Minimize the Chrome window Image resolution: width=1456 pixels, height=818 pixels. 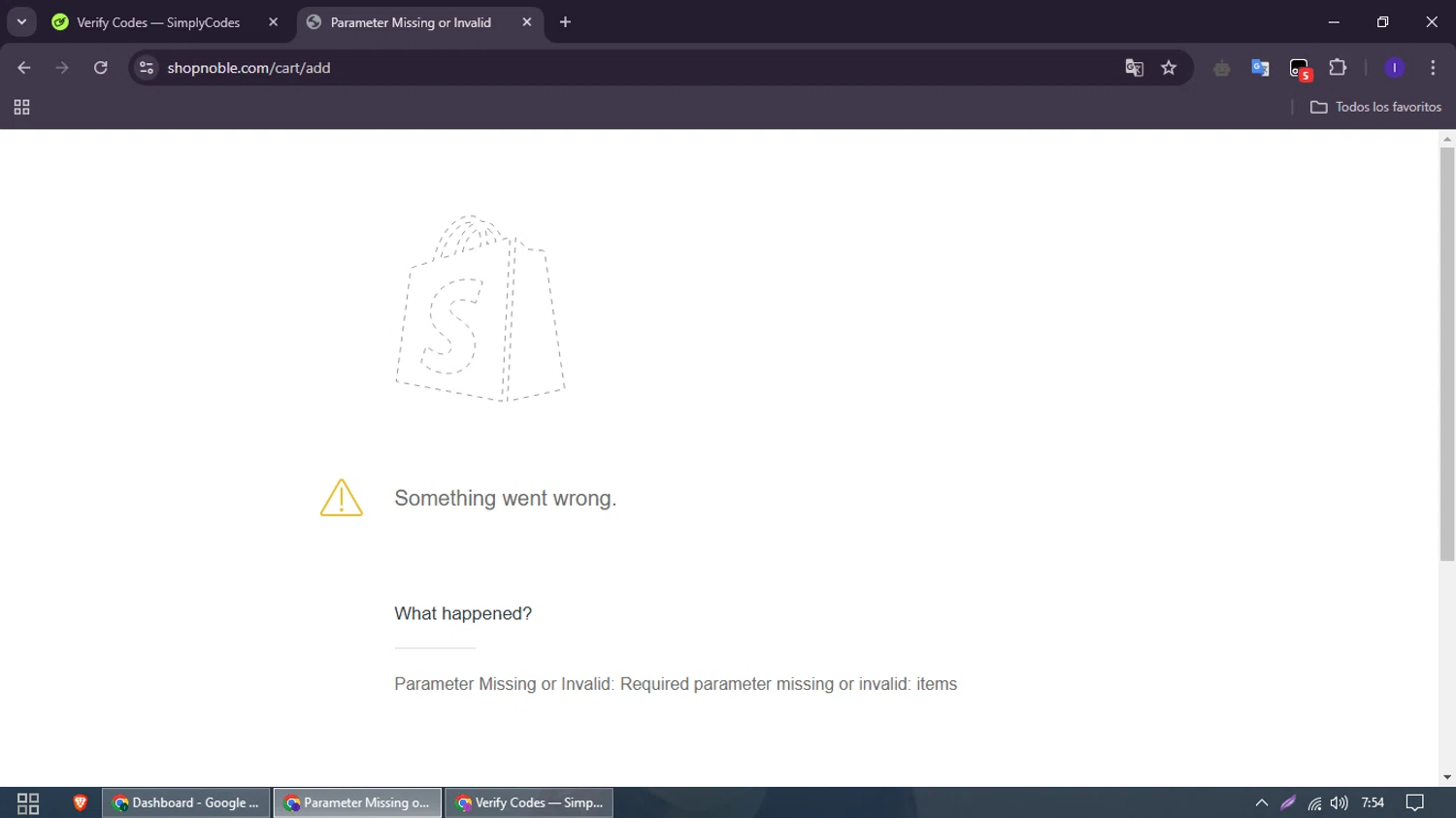[1334, 21]
